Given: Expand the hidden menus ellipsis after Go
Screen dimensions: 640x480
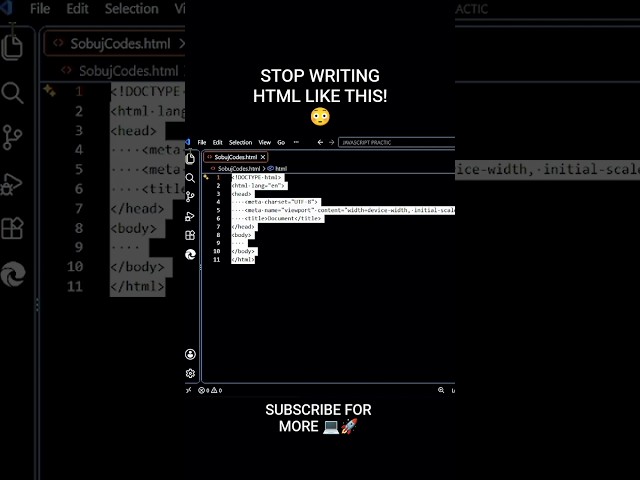Looking at the screenshot, I should tap(296, 142).
